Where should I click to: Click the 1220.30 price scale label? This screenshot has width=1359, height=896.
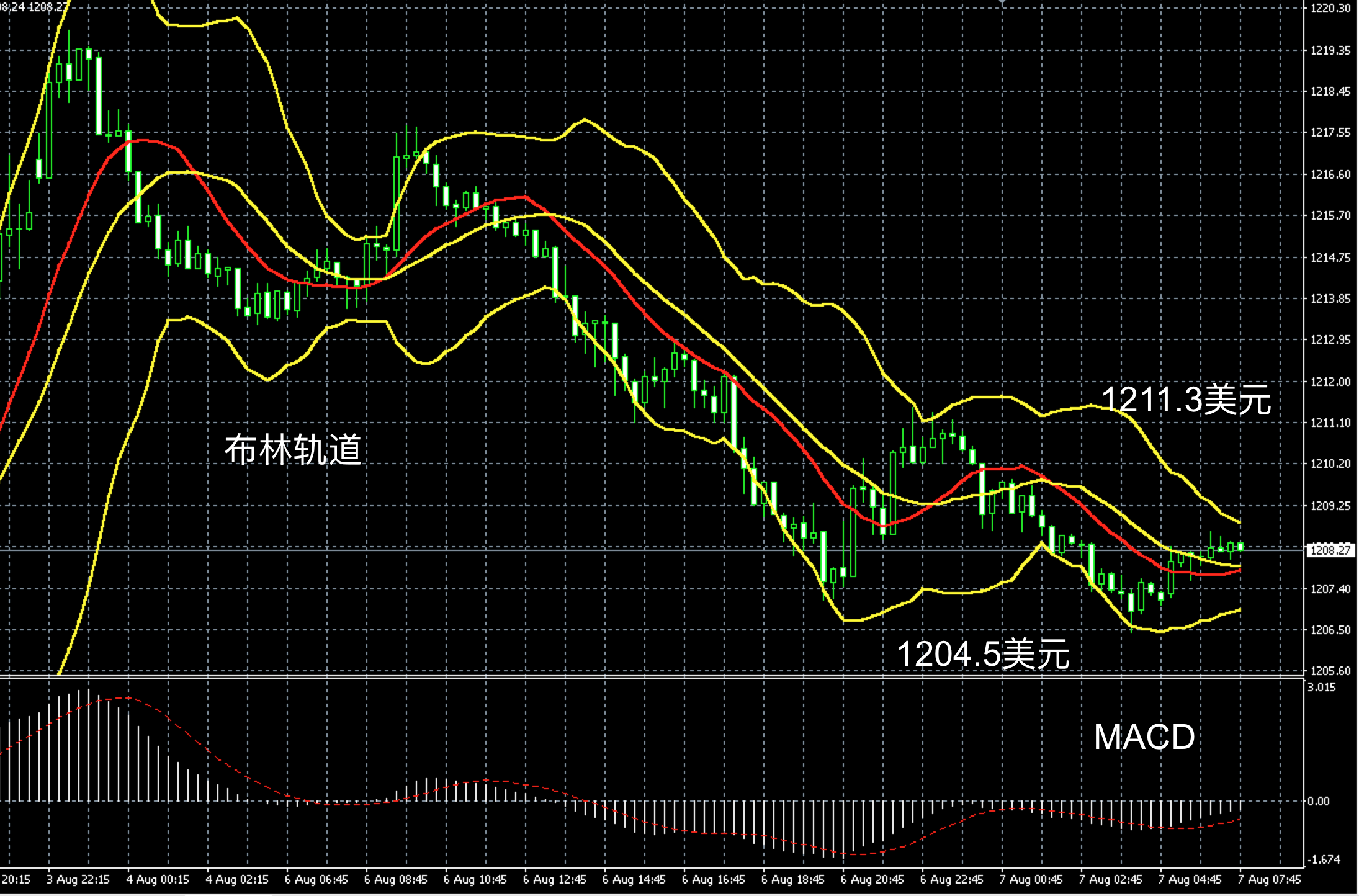(x=1330, y=9)
